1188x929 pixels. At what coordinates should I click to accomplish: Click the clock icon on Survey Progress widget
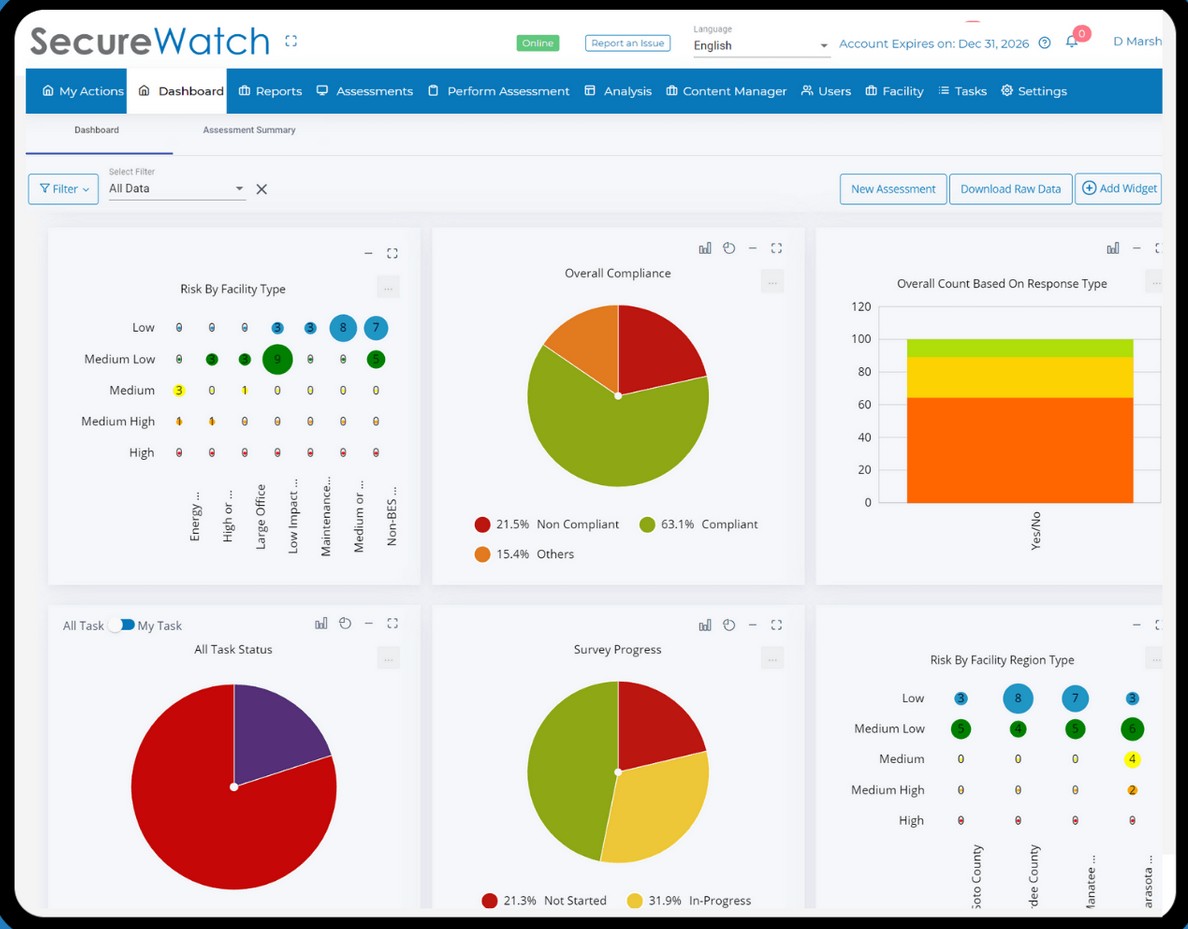pos(729,624)
